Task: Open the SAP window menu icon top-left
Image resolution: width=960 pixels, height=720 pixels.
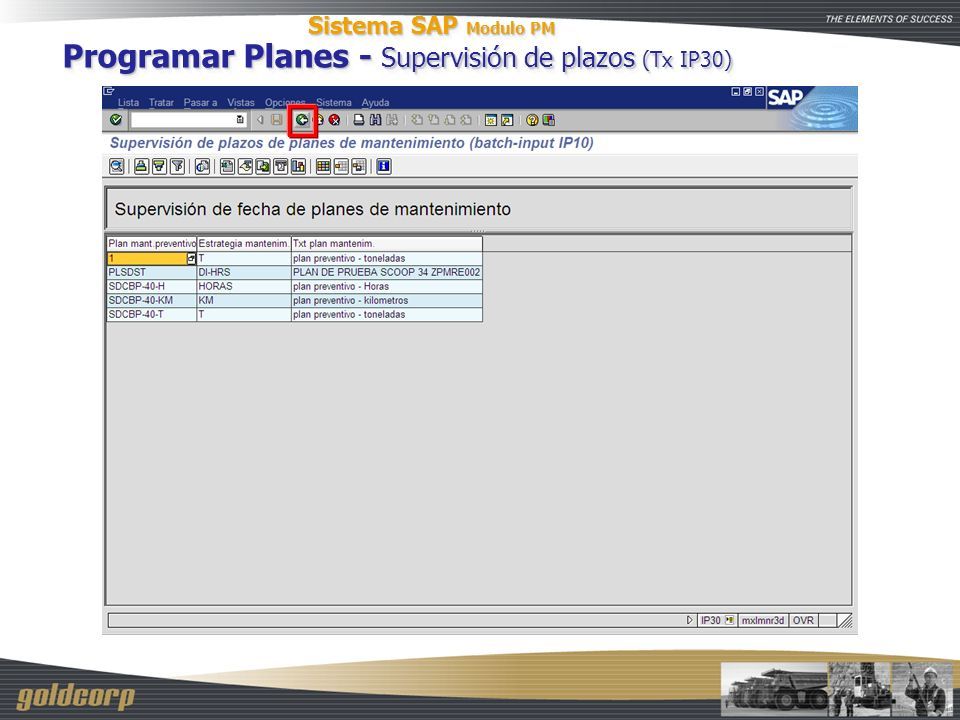Action: [109, 91]
